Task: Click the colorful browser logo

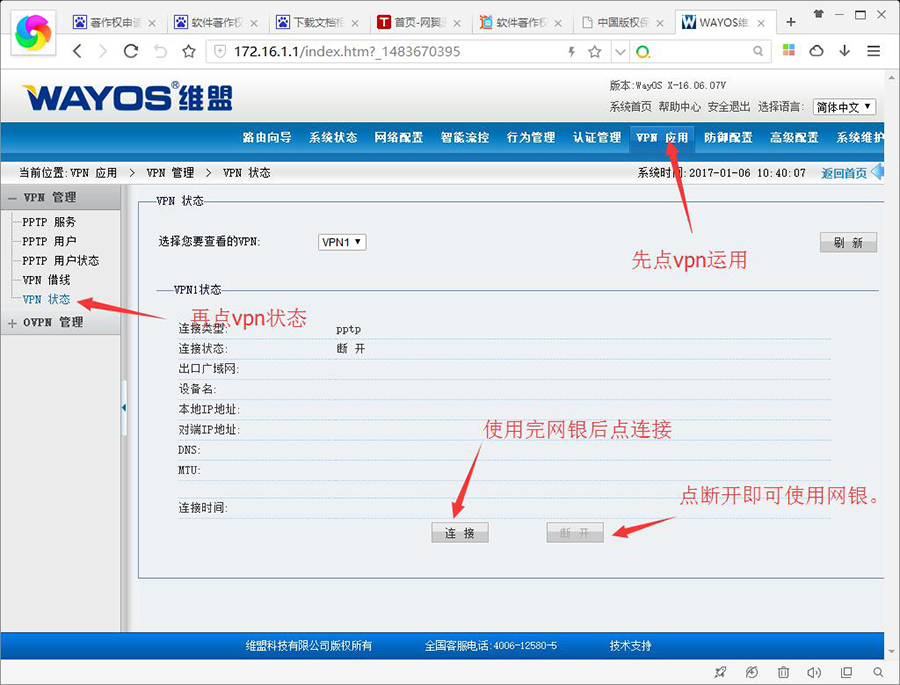Action: click(33, 33)
